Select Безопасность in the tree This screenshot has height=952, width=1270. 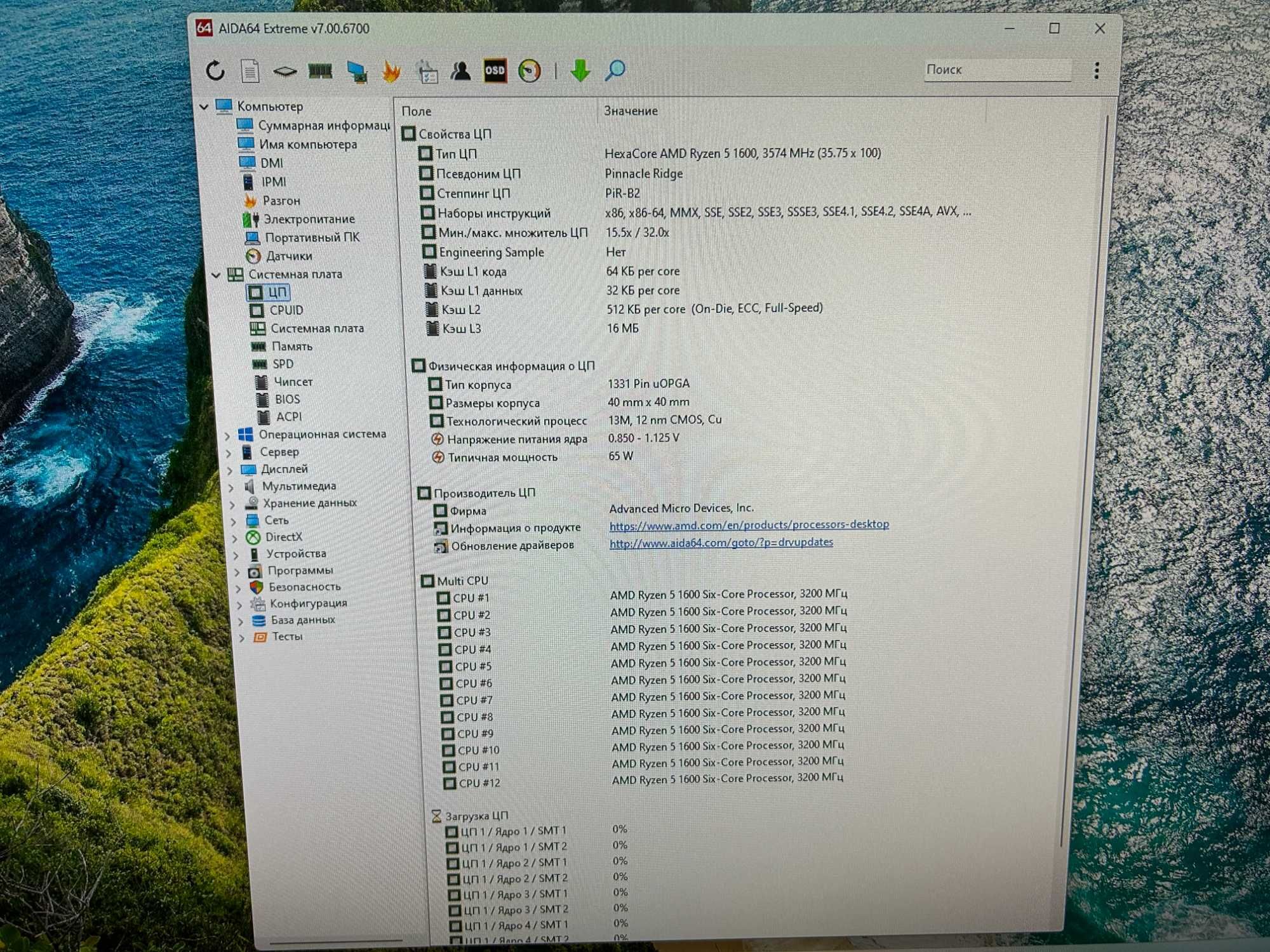(x=295, y=587)
